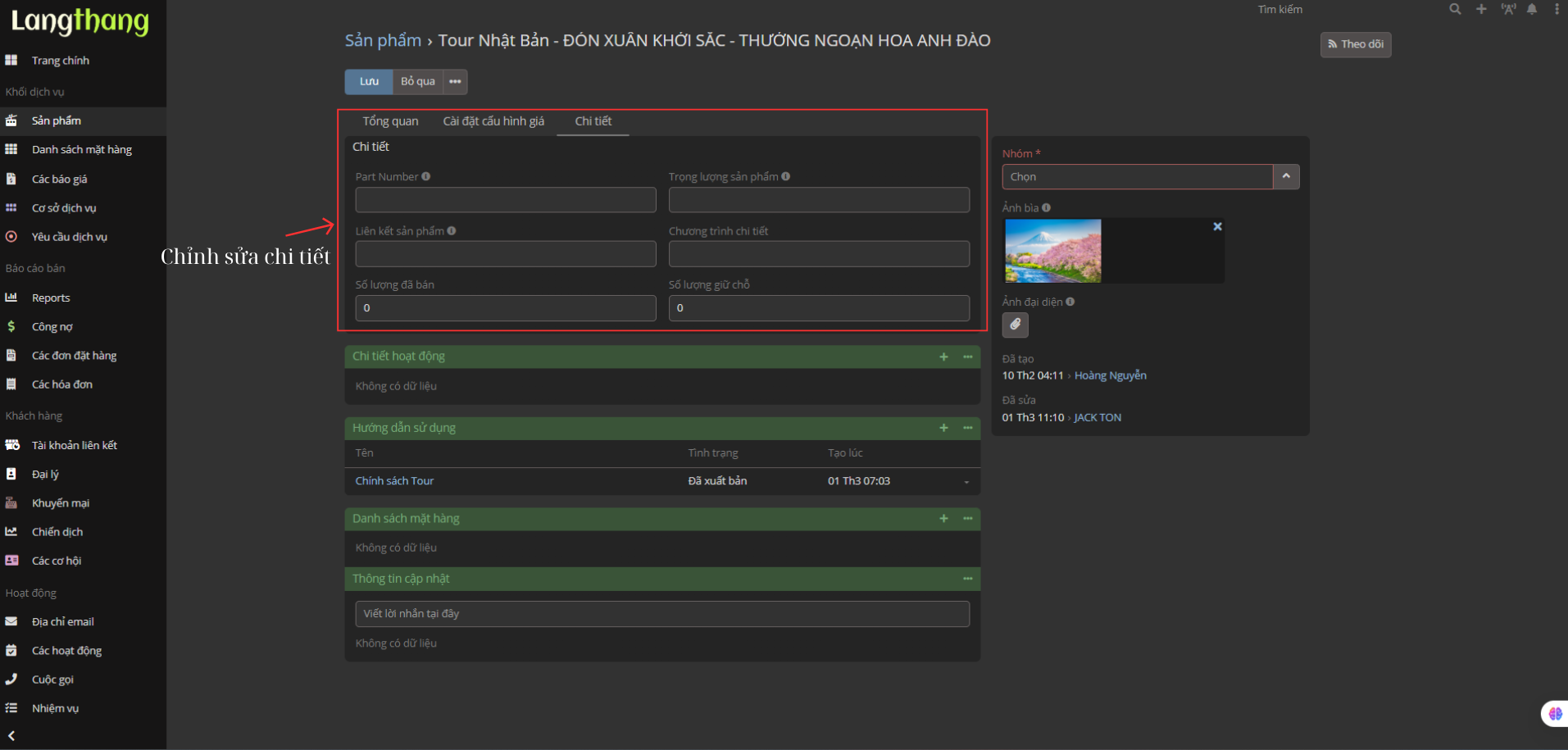The height and width of the screenshot is (750, 1568).
Task: Add item in Hướng dẫn sử dụng section
Action: tap(943, 428)
